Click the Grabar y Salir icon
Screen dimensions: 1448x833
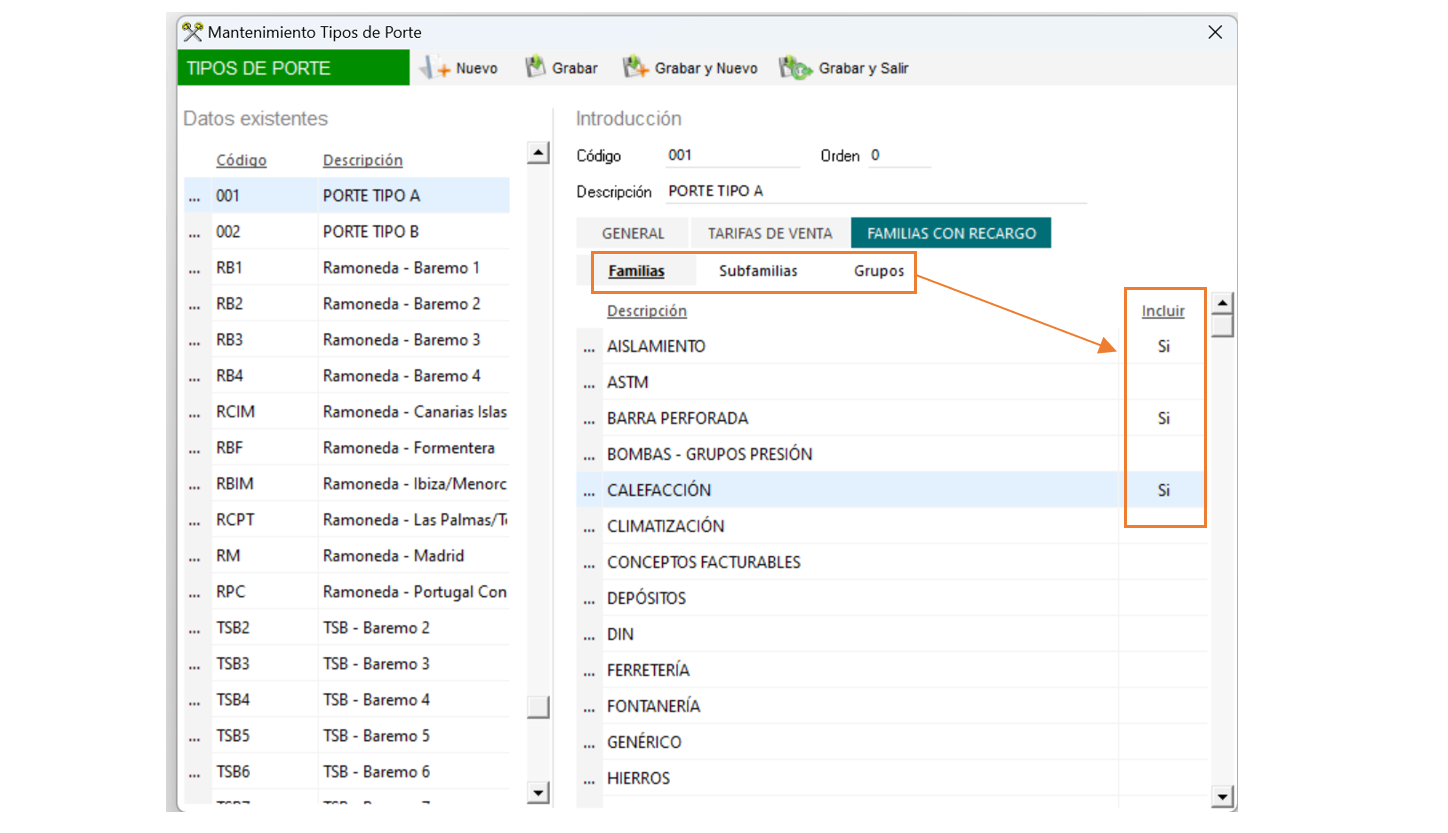796,68
